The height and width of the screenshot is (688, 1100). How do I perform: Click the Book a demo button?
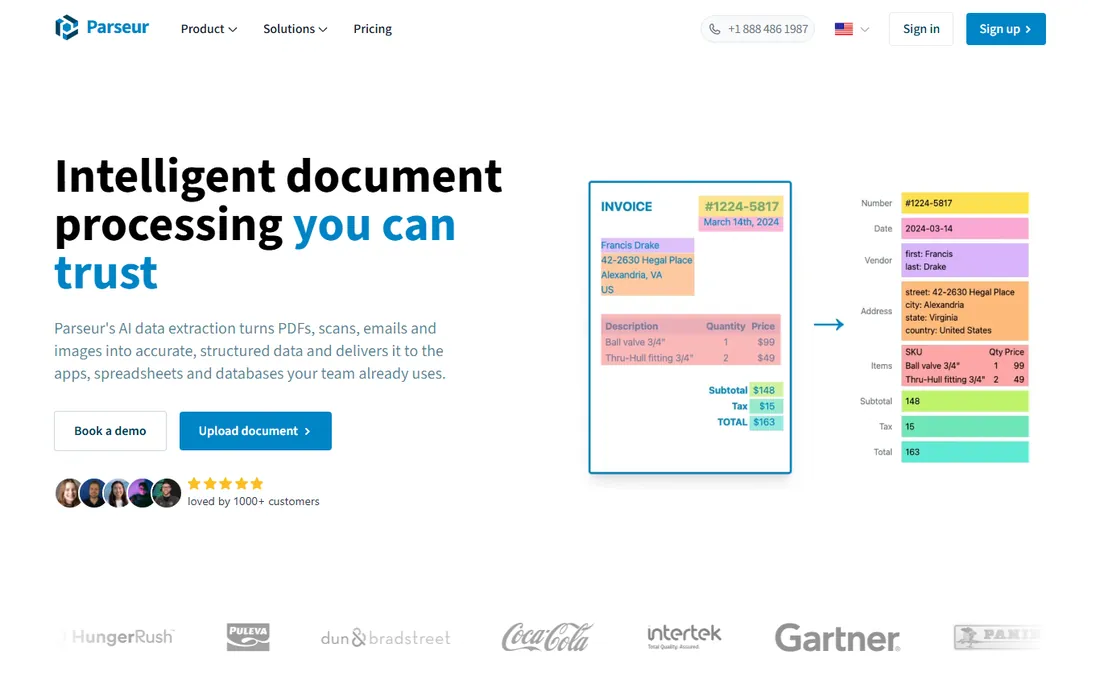[x=110, y=431]
